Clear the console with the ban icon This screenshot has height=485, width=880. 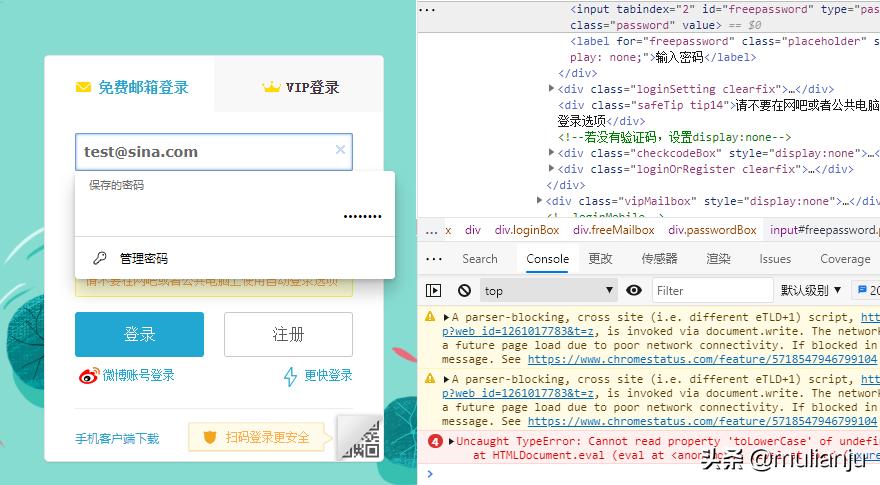point(464,290)
